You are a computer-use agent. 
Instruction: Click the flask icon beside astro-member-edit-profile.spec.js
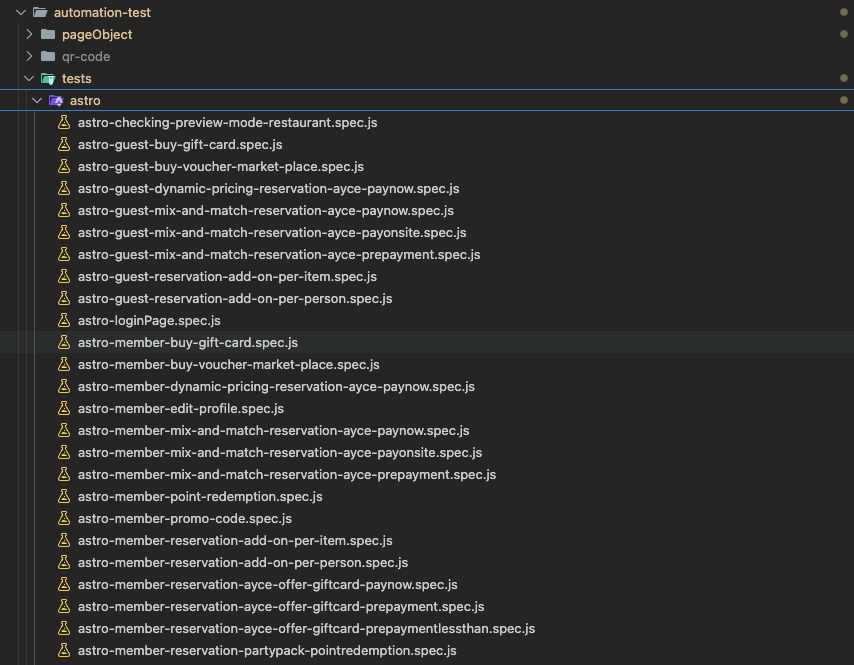64,409
